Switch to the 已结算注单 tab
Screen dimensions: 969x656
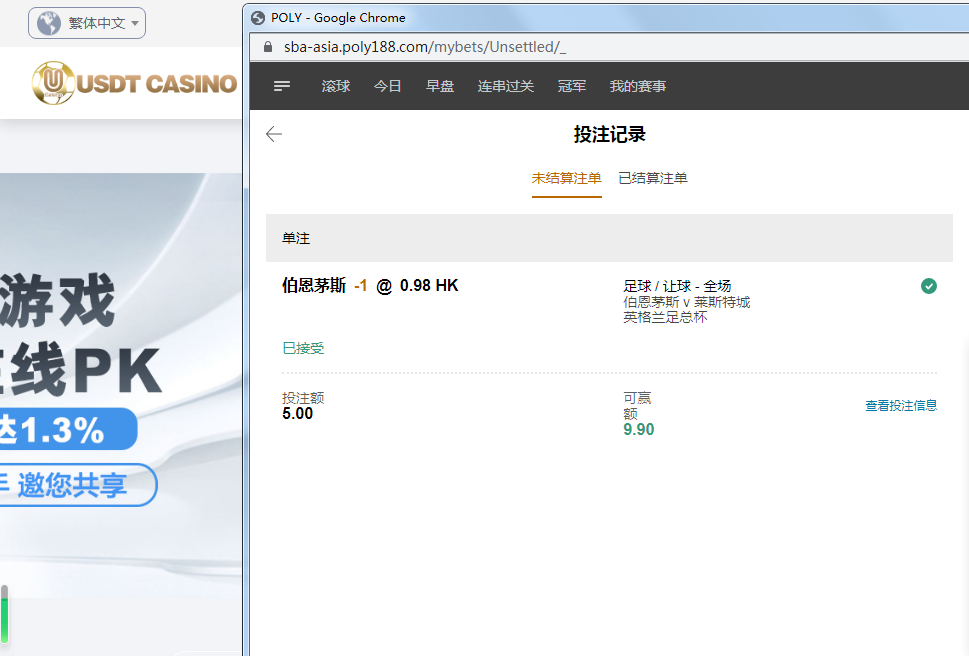(653, 179)
